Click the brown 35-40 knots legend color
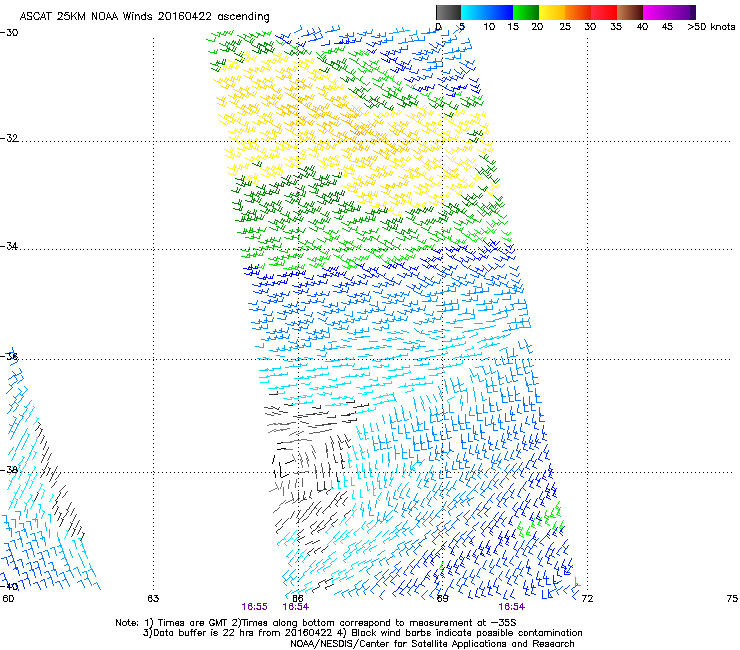The width and height of the screenshot is (740, 650). [630, 12]
